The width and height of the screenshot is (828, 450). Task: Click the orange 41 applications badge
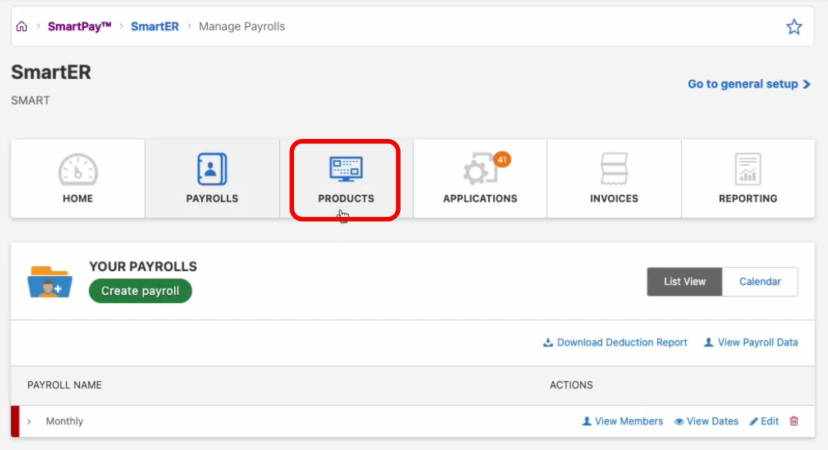pyautogui.click(x=502, y=160)
